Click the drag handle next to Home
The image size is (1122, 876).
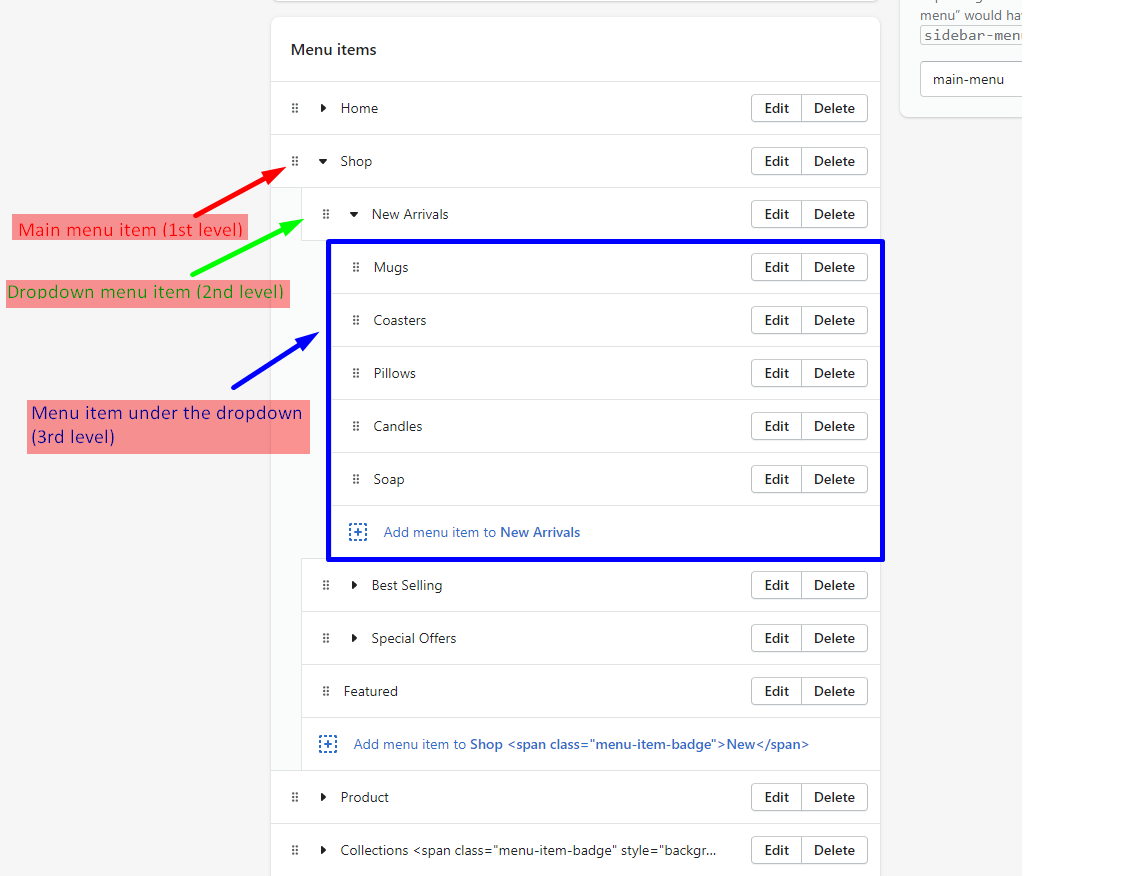click(x=295, y=108)
